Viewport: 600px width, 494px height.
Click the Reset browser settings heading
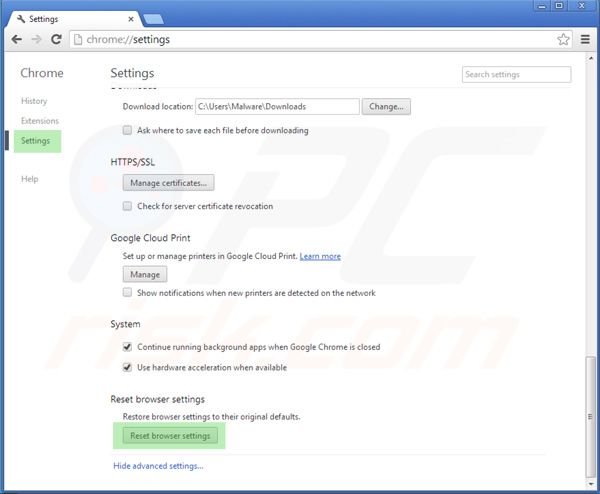[x=158, y=399]
